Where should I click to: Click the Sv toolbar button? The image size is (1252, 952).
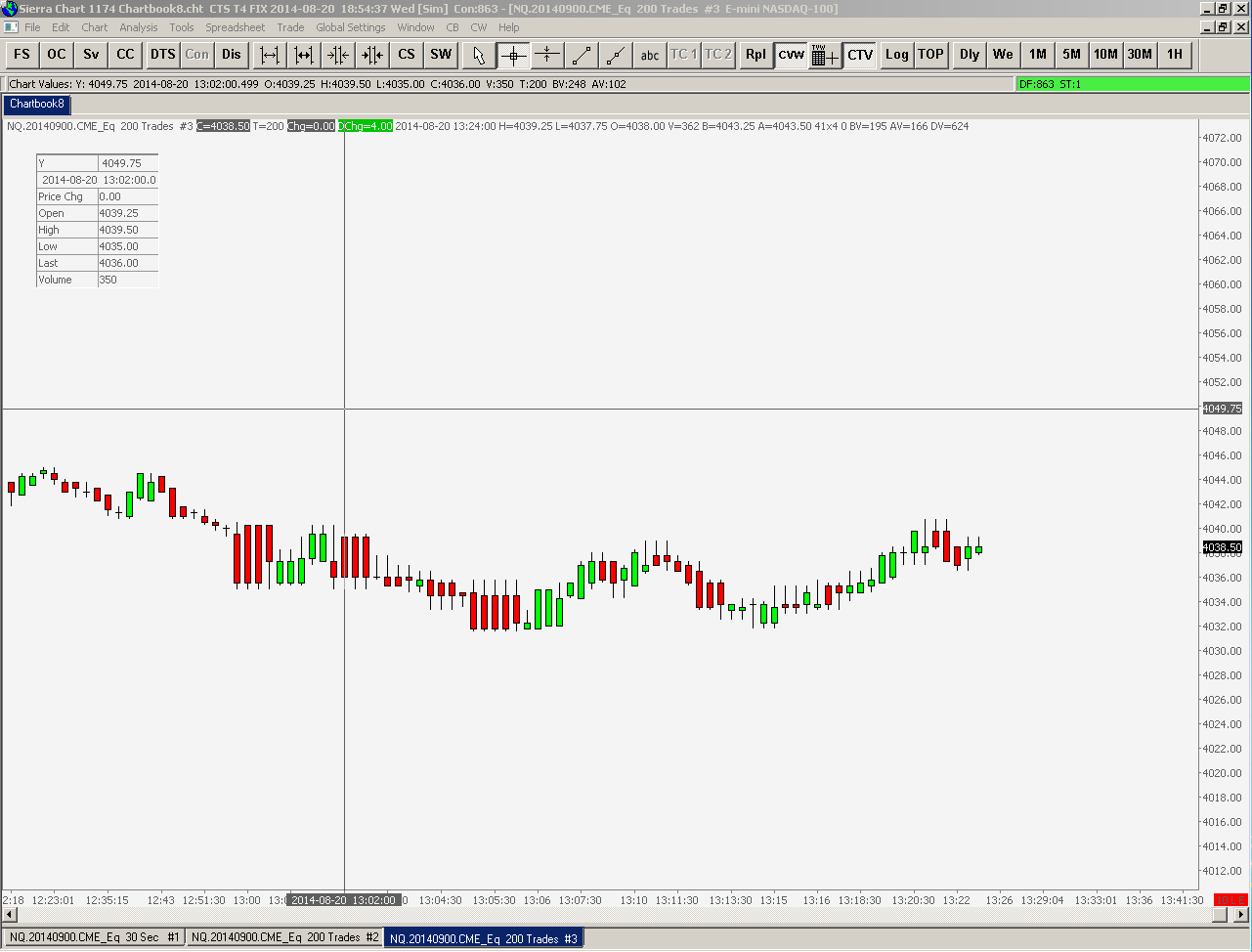tap(91, 55)
